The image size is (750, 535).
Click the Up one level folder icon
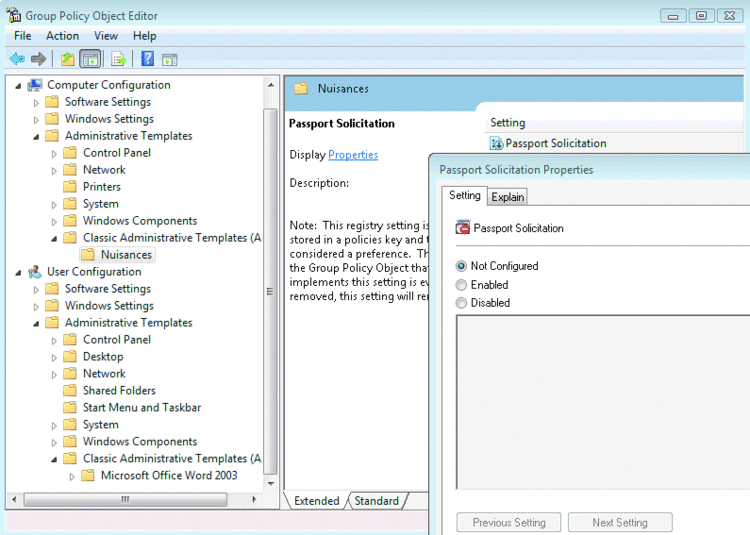(67, 59)
